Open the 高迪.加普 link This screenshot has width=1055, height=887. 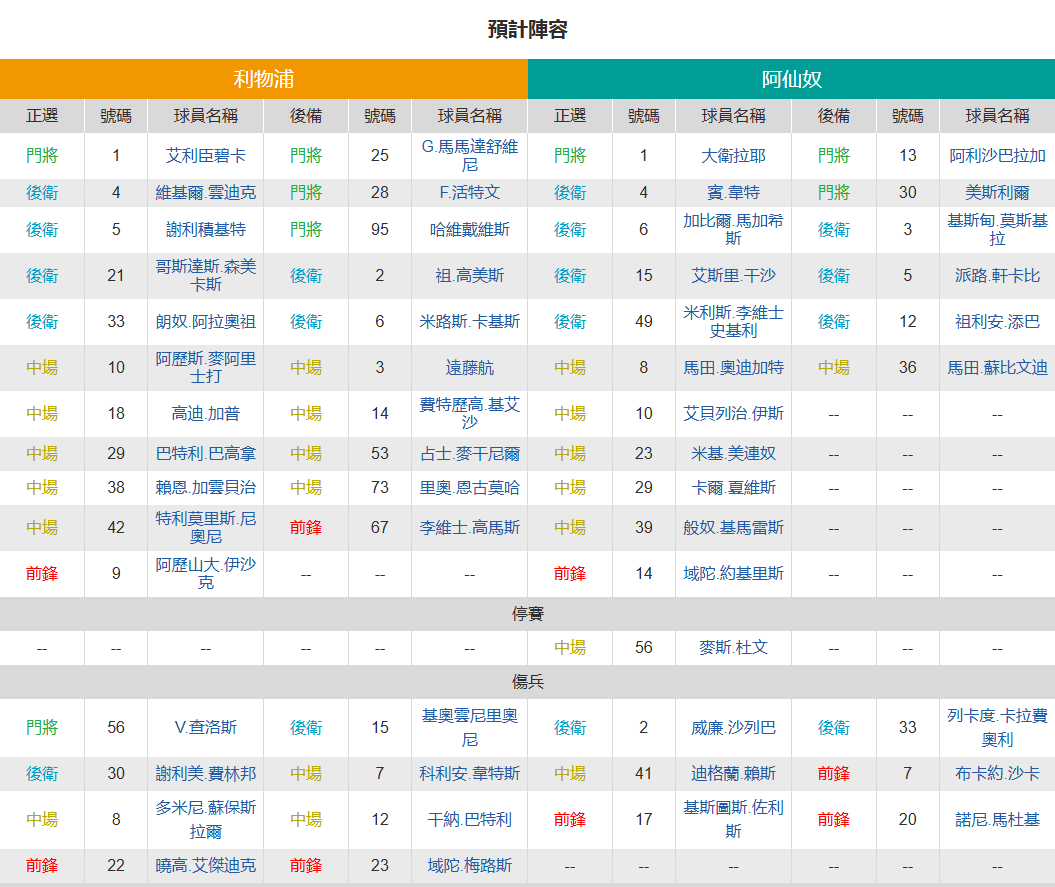pos(205,413)
